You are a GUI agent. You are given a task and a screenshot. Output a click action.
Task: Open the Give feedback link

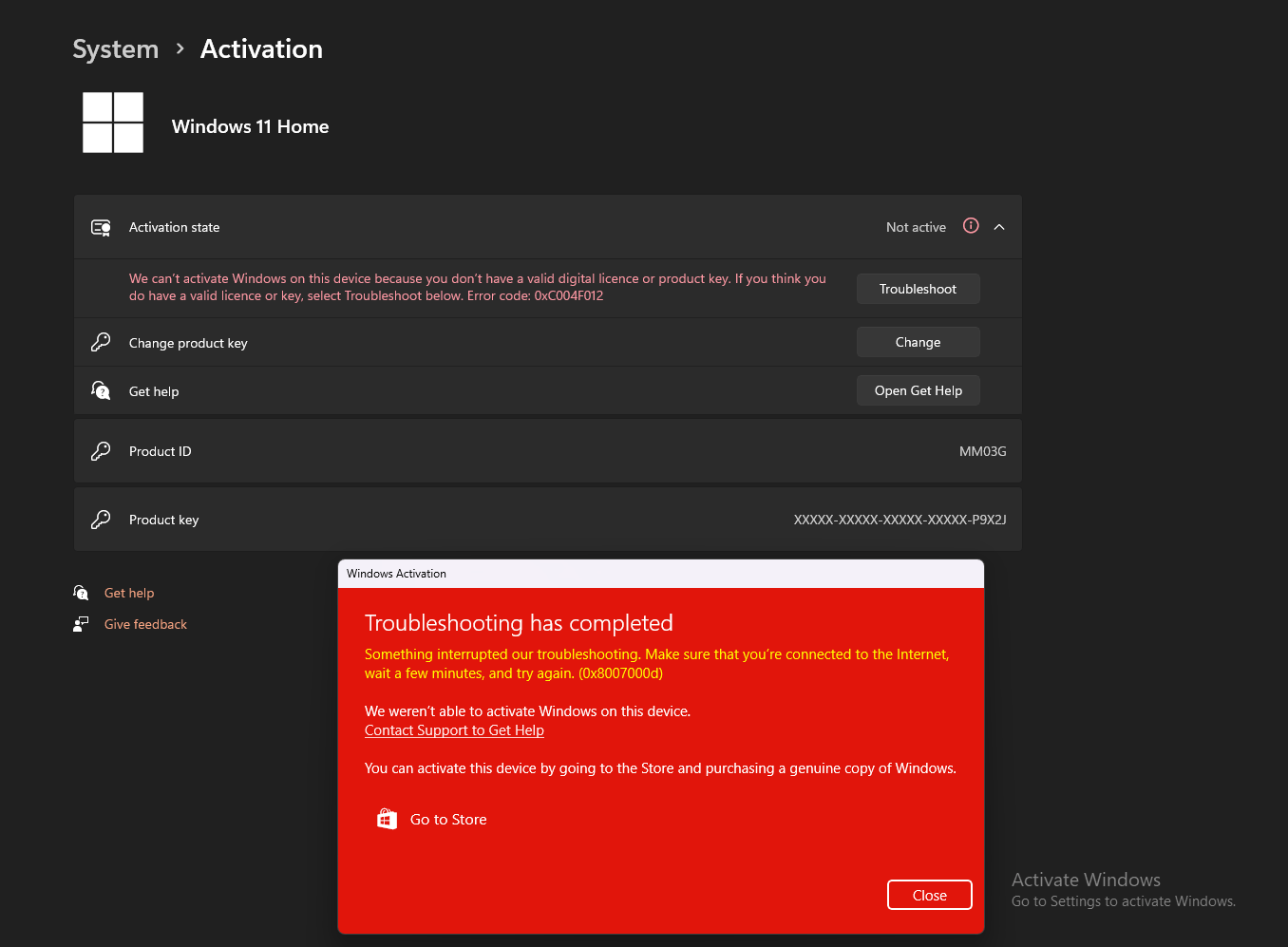[145, 624]
